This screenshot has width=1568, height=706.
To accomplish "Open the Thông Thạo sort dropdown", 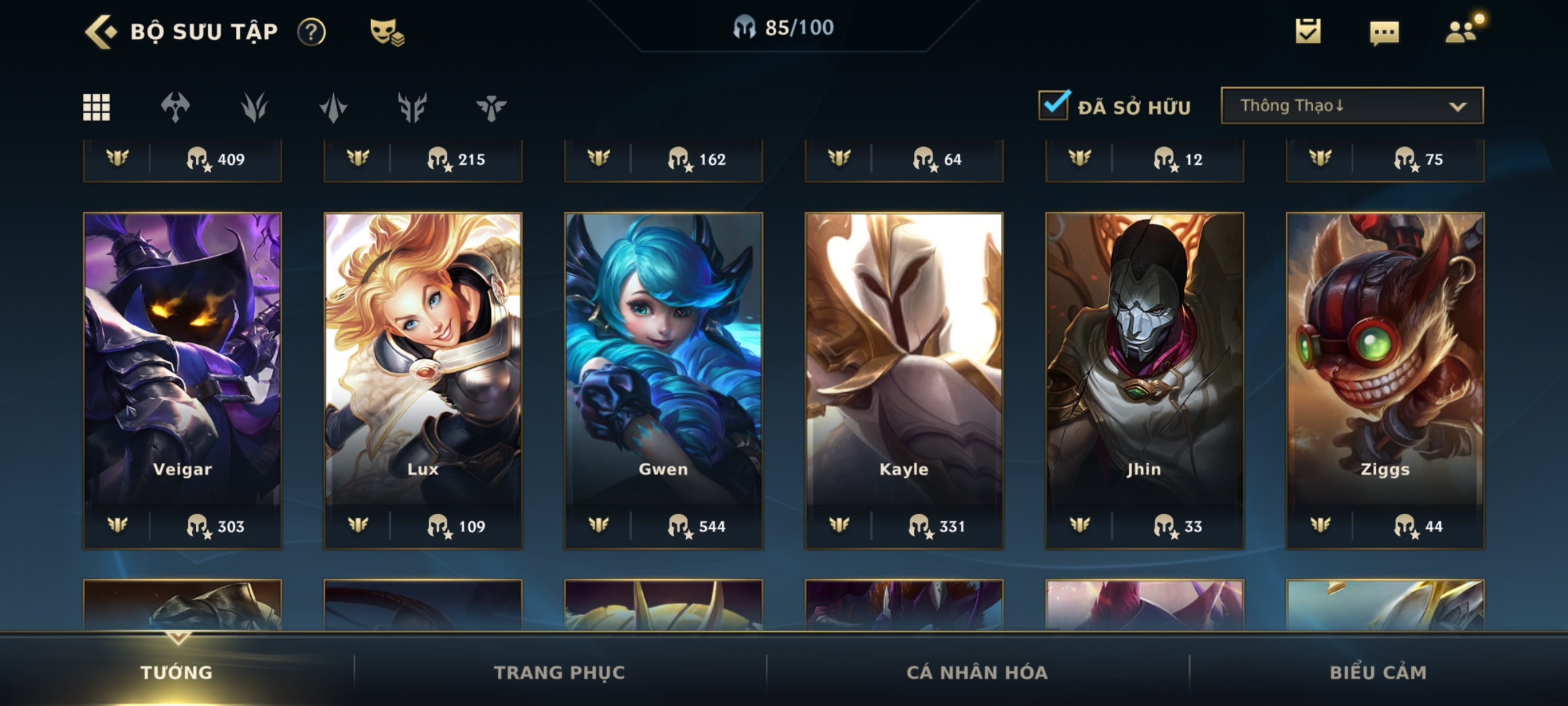I will click(1352, 105).
